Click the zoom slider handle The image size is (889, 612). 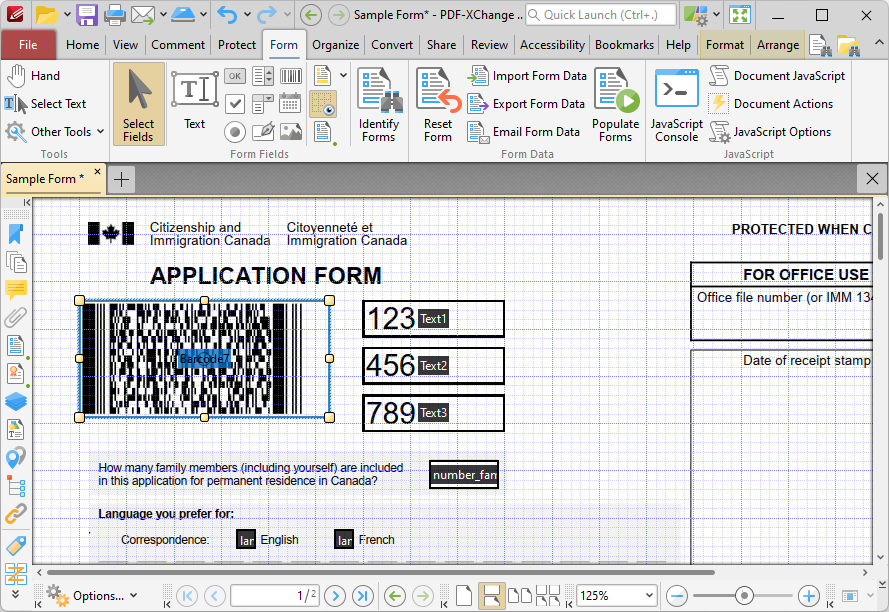[x=744, y=596]
